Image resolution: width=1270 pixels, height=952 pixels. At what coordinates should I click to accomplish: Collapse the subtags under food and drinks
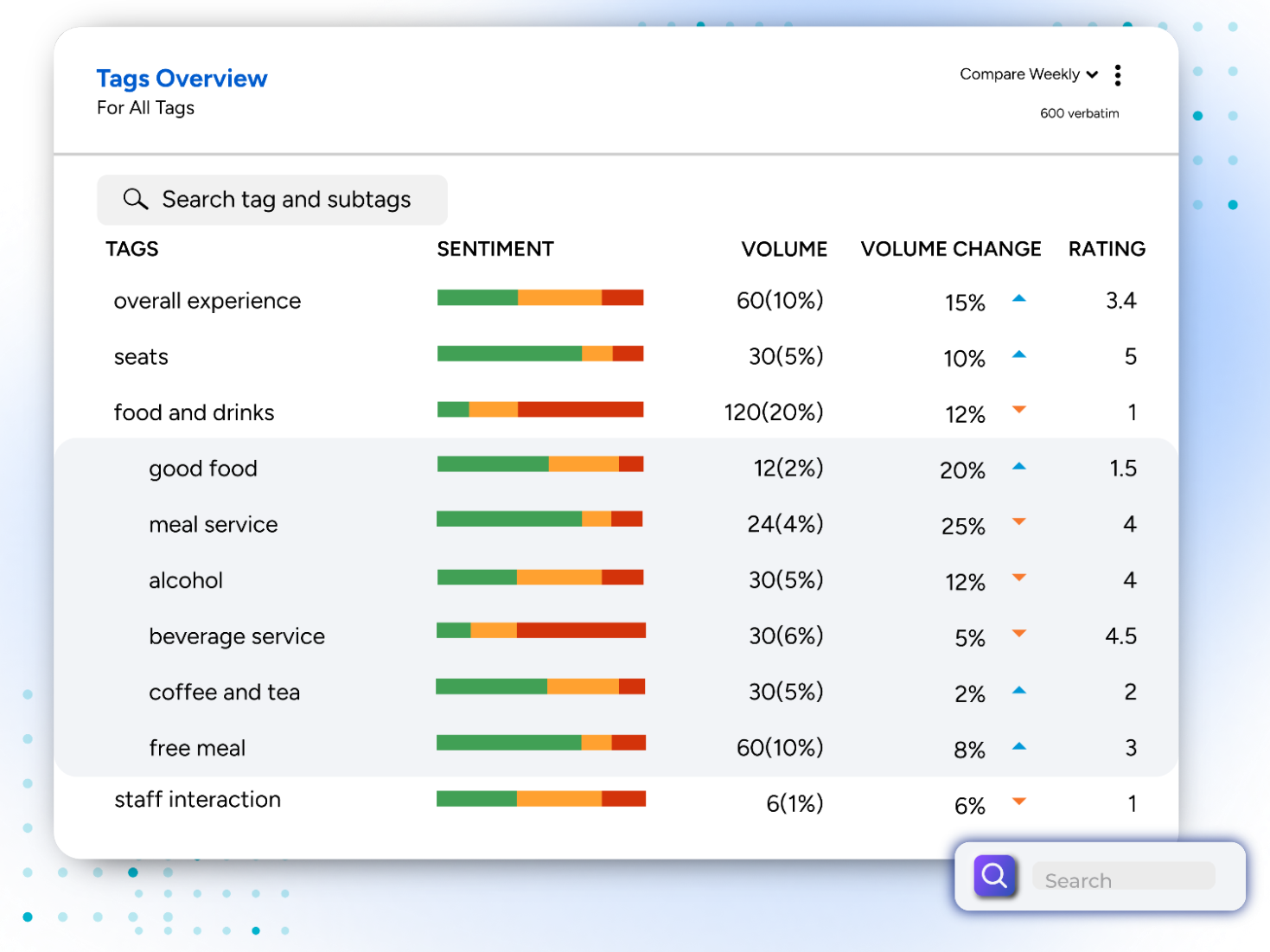coord(194,412)
